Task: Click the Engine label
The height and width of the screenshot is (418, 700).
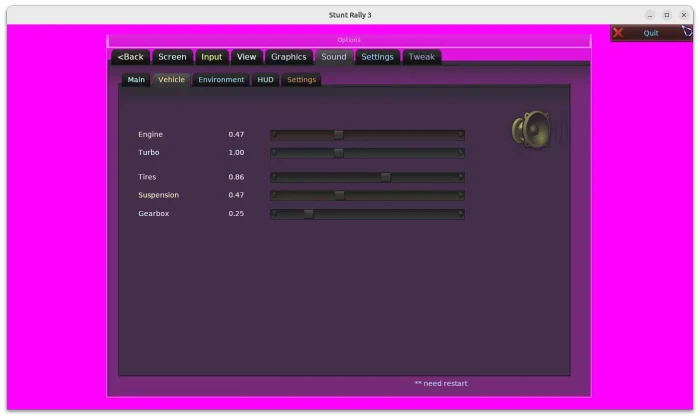Action: coord(150,134)
